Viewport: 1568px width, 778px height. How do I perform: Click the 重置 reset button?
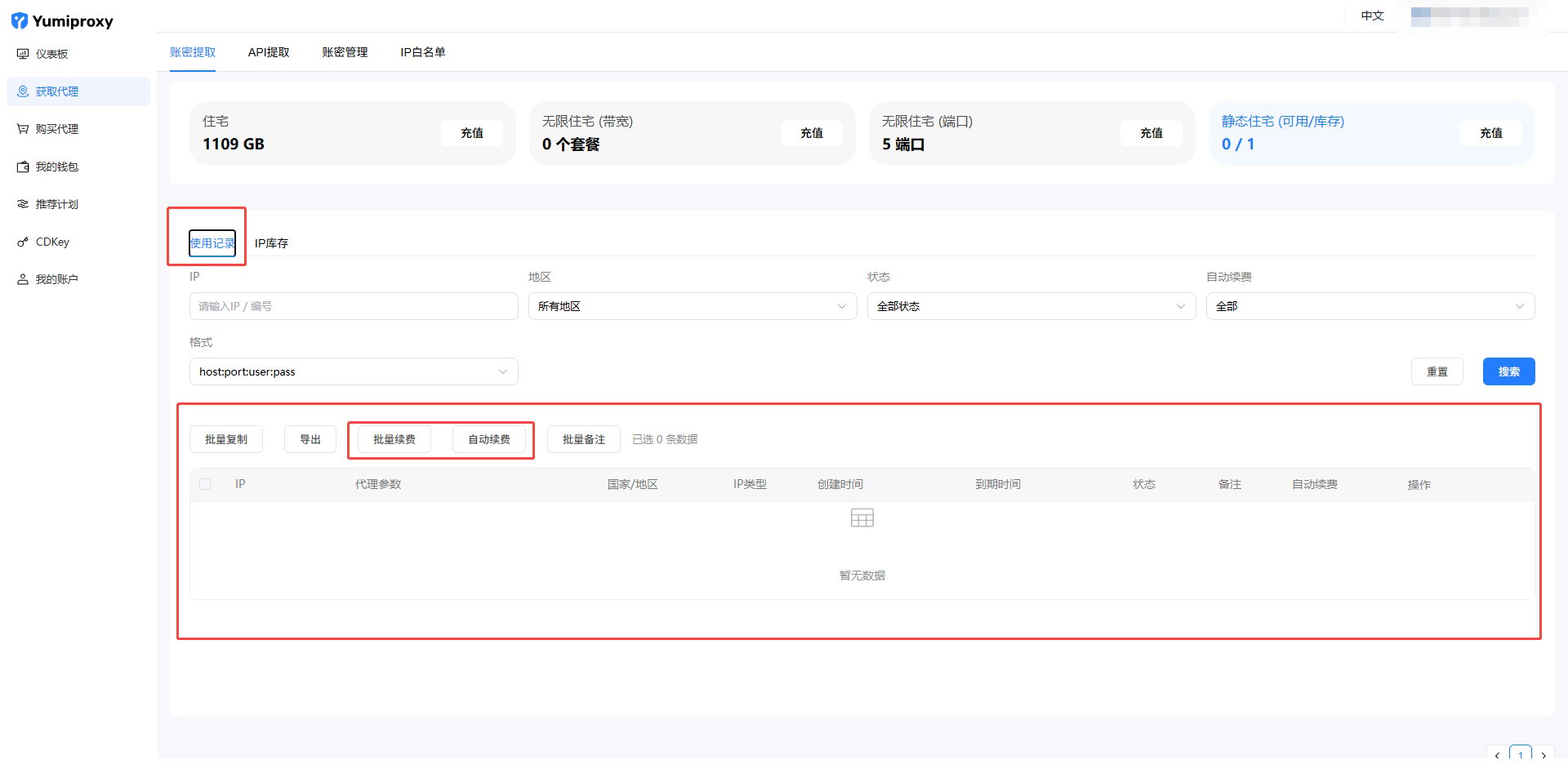pyautogui.click(x=1437, y=371)
